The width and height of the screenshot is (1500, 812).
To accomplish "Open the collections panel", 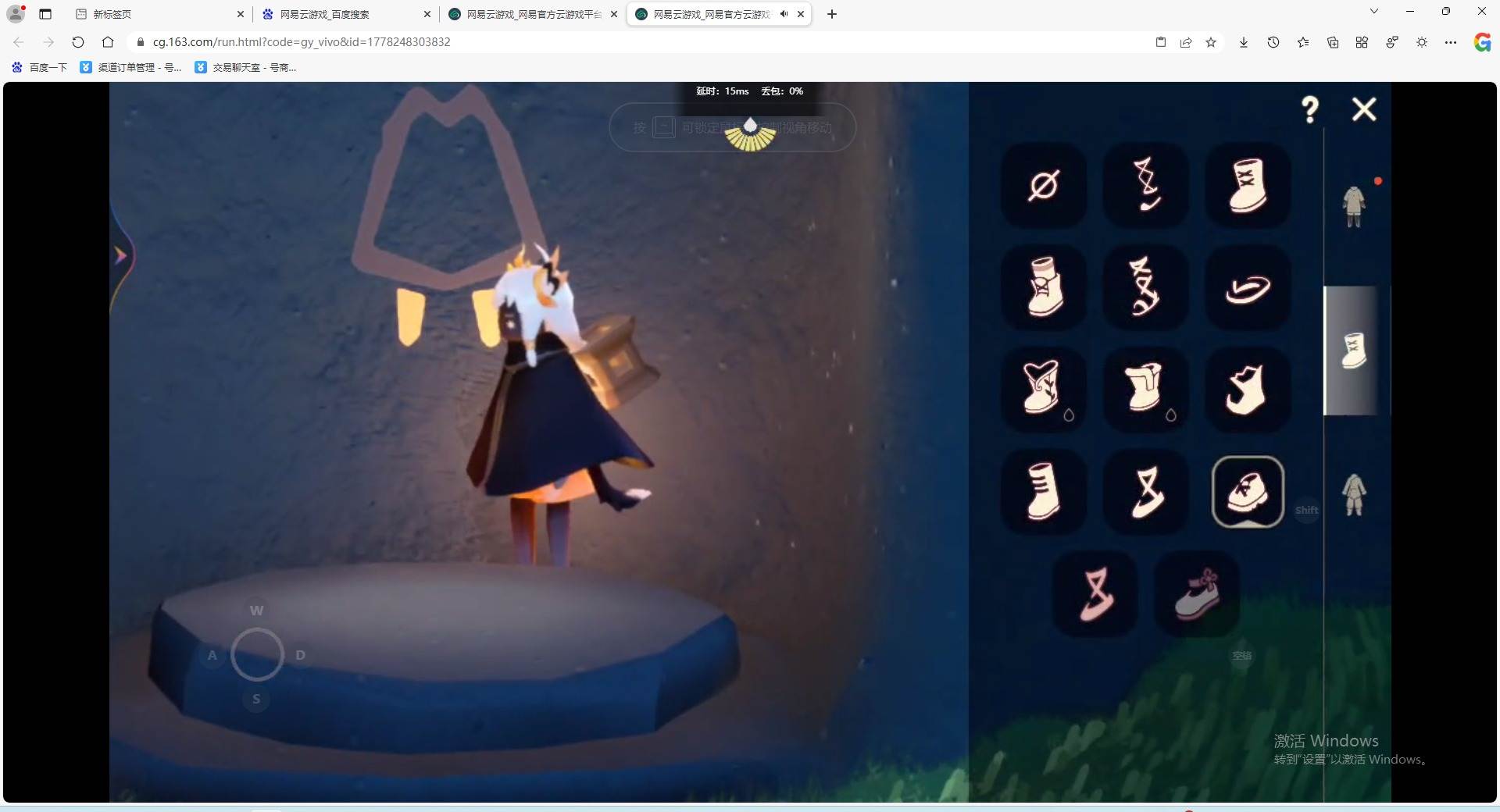I will [x=1333, y=42].
